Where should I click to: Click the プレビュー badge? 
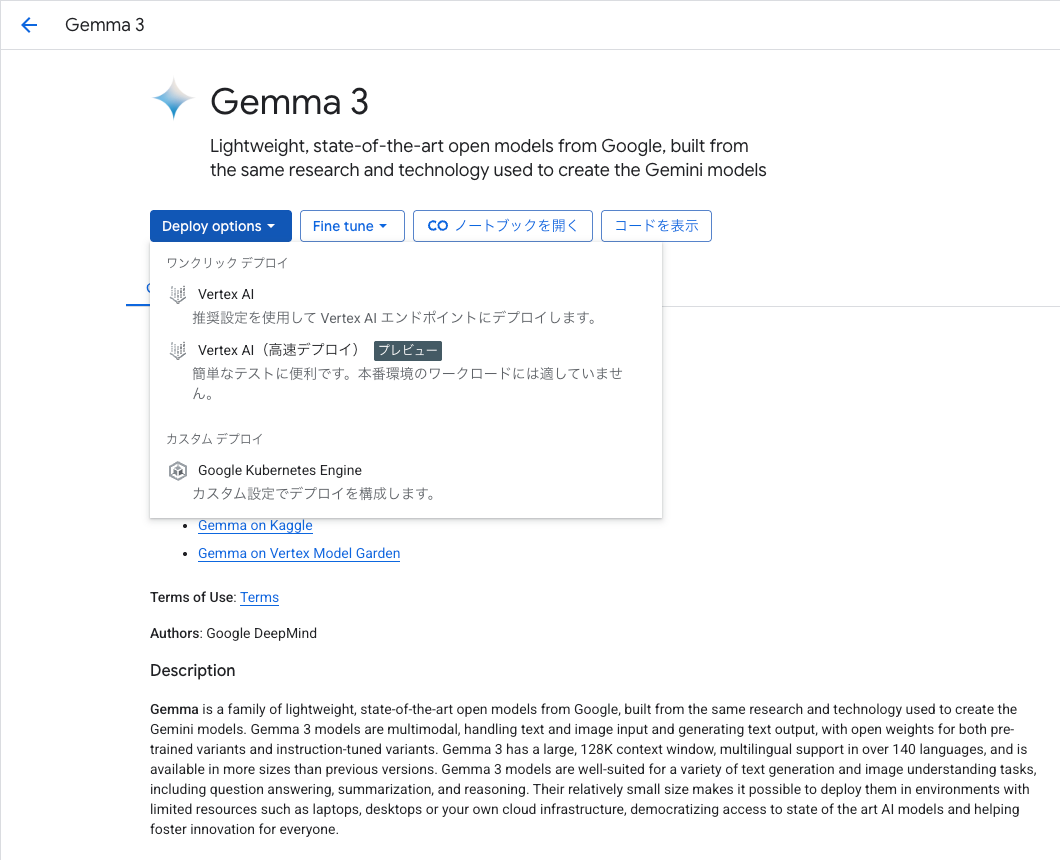pos(408,350)
